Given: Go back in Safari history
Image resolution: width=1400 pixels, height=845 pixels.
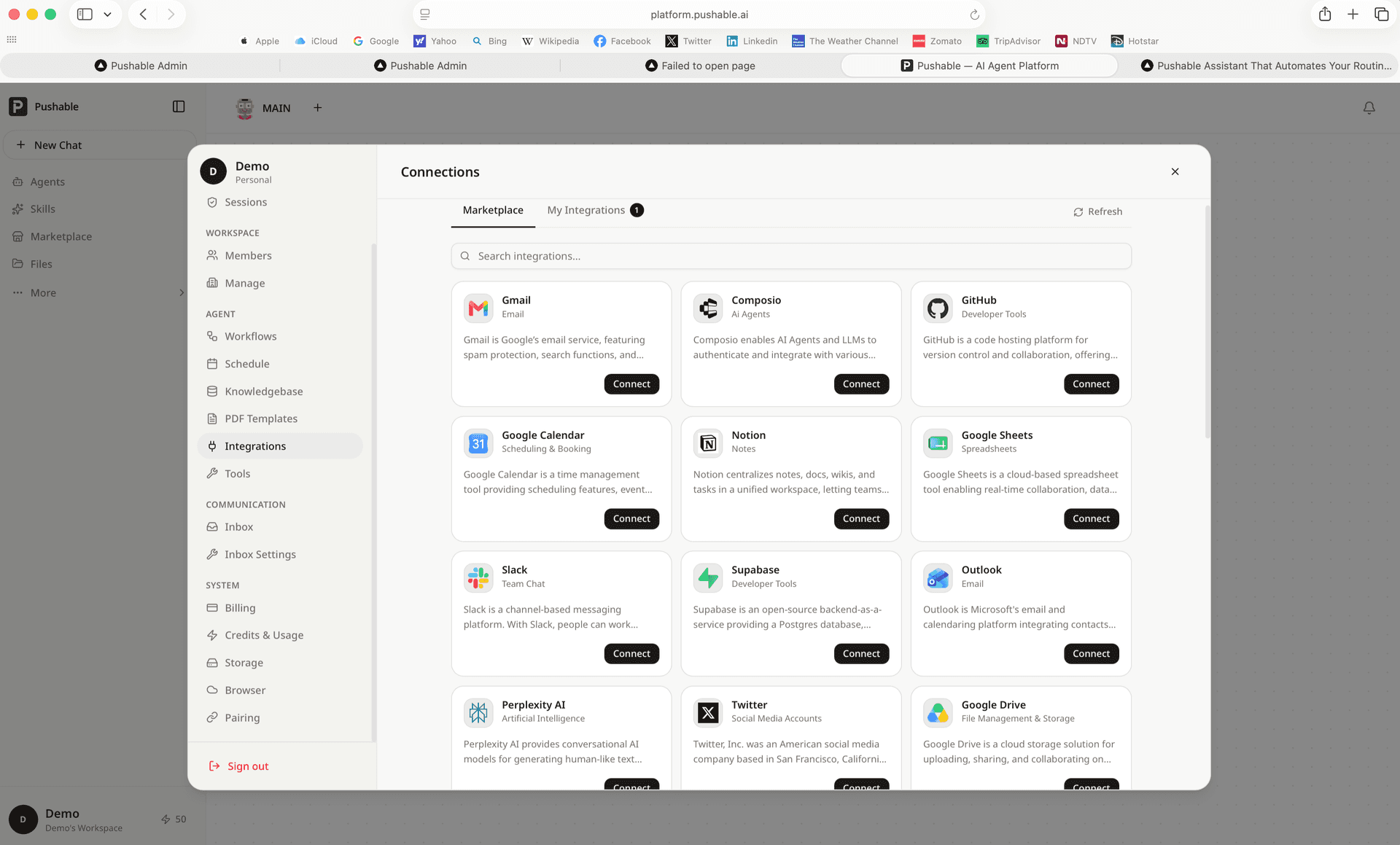Looking at the screenshot, I should click(144, 15).
